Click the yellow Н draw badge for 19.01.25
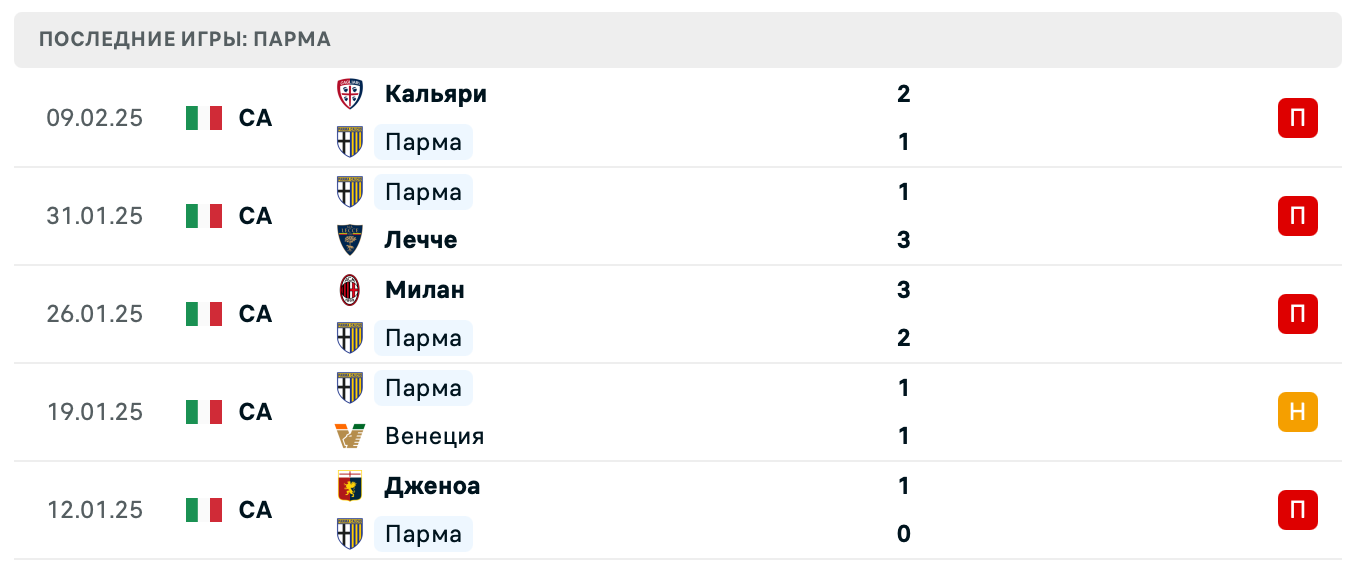The image size is (1360, 578). [x=1297, y=412]
